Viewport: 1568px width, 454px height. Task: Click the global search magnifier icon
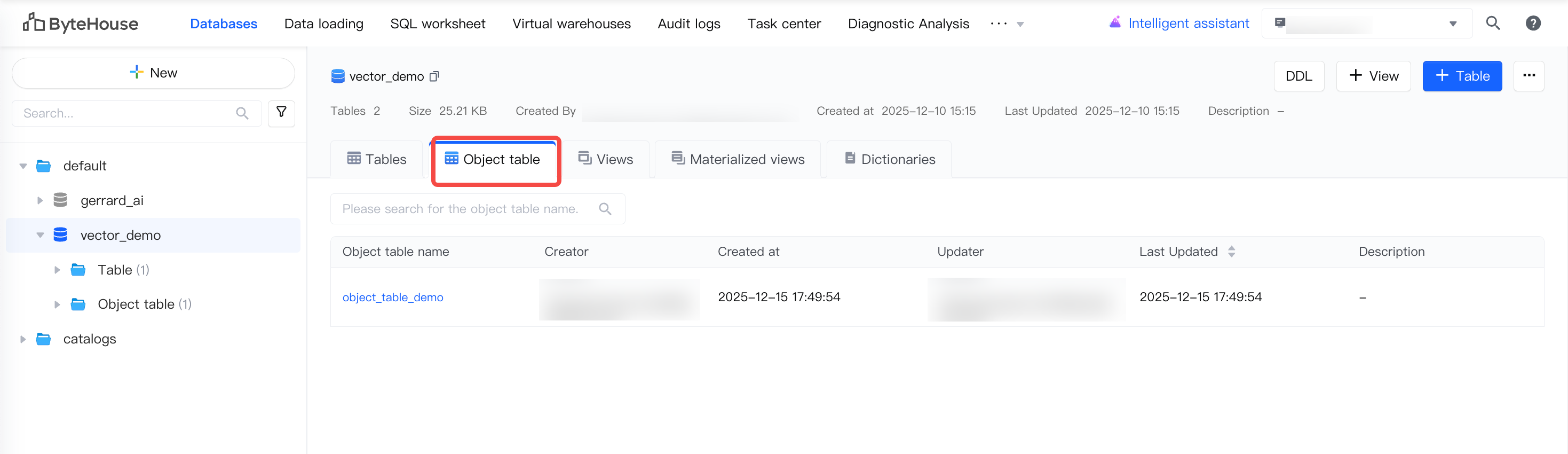(x=1493, y=23)
